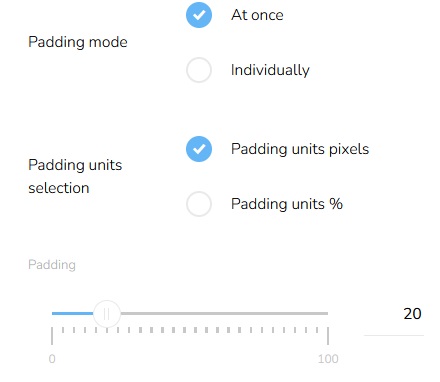
Task: Jump slider to the tall tick above 100
Action: tap(328, 336)
